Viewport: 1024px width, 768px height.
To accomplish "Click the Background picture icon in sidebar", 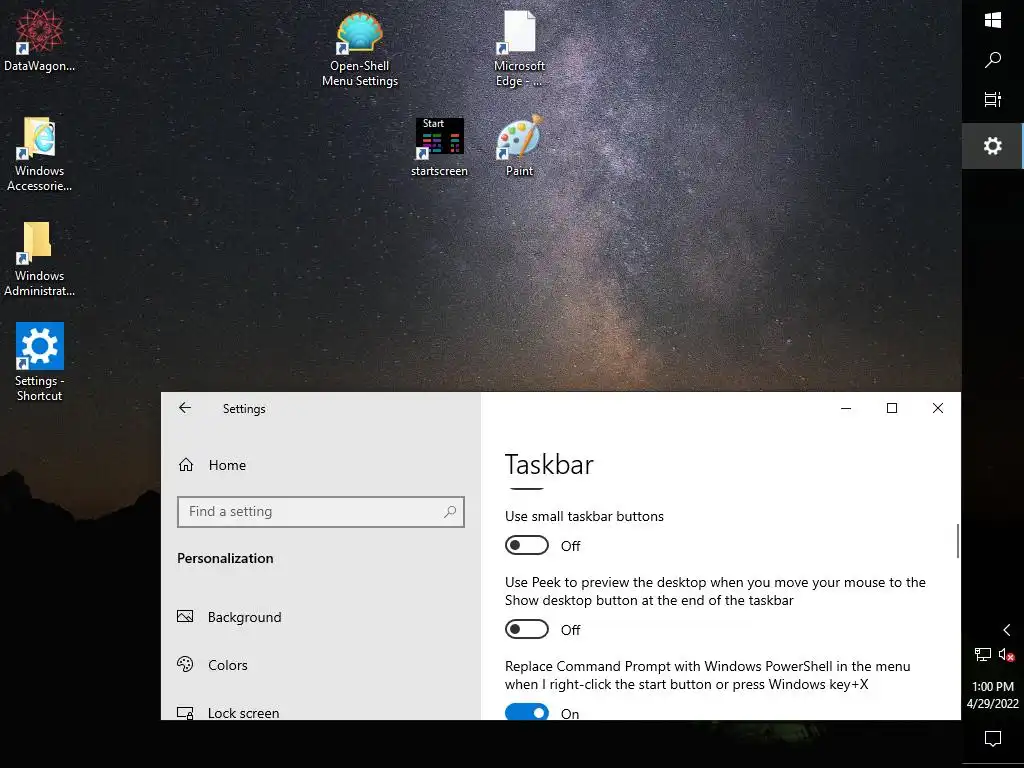I will click(x=185, y=616).
